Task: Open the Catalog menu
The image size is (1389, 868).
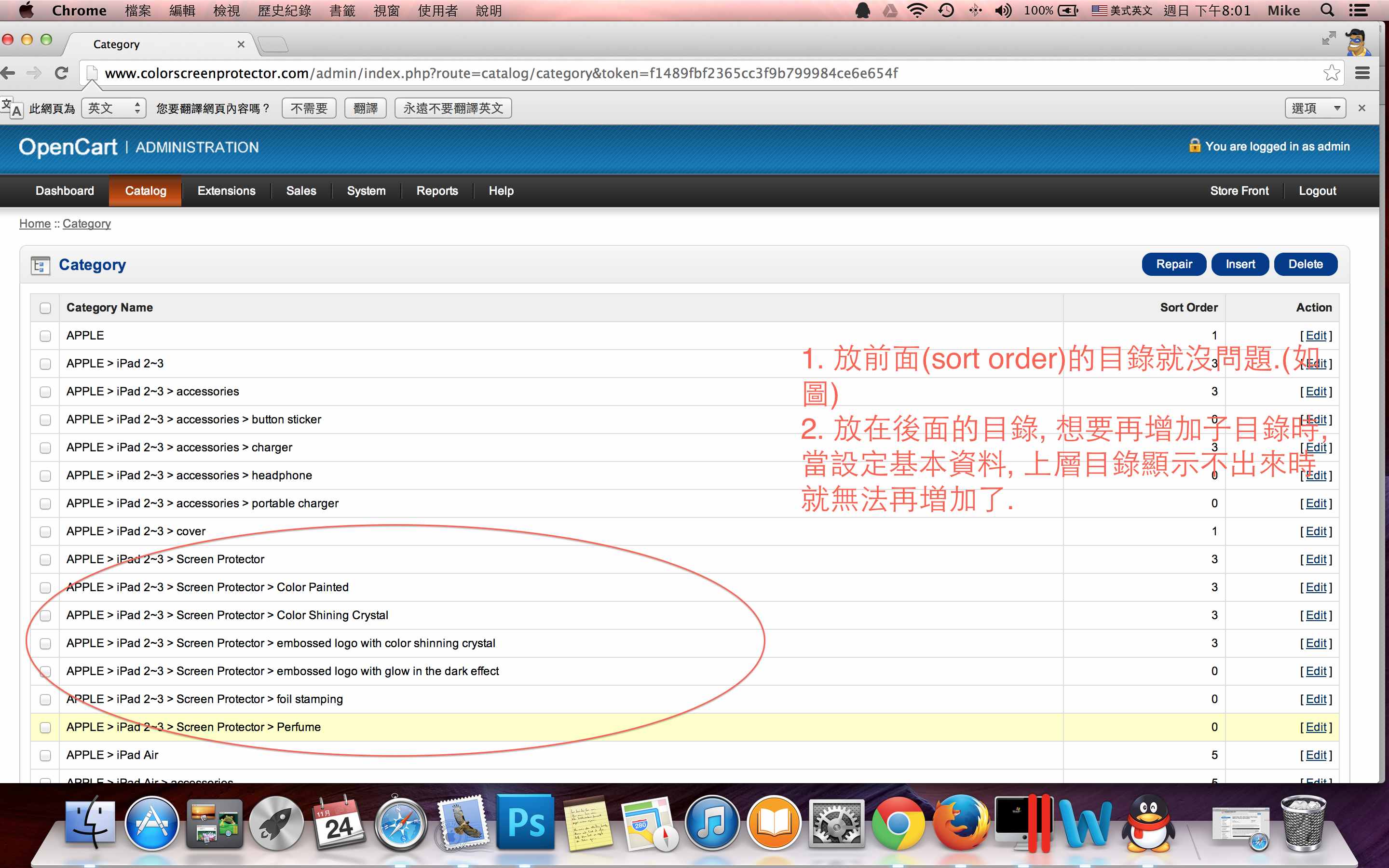Action: tap(145, 190)
